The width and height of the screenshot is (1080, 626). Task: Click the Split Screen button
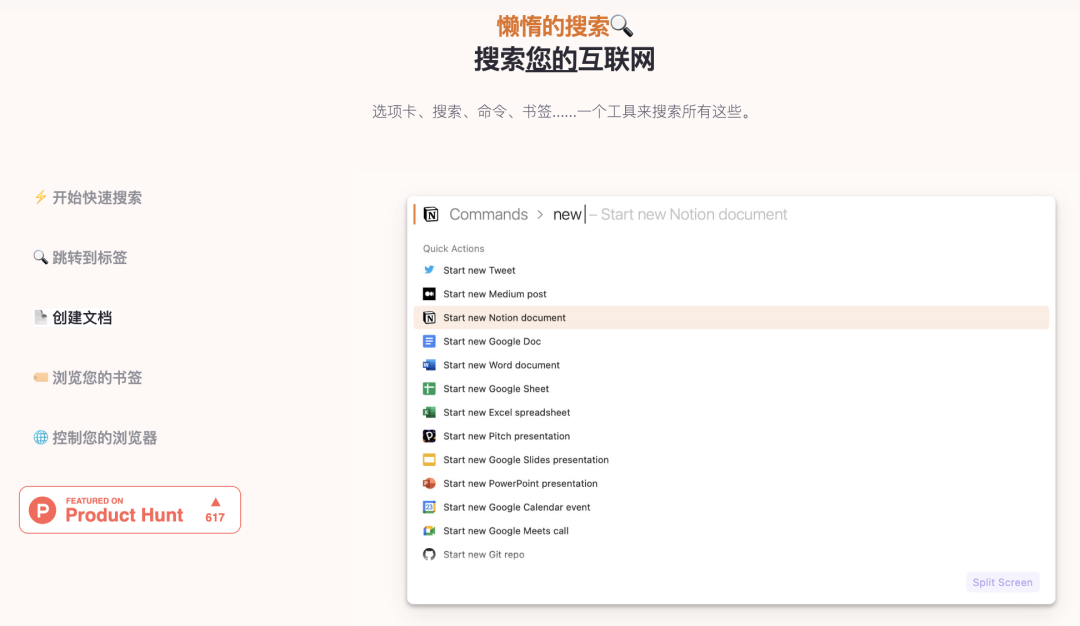tap(1002, 582)
